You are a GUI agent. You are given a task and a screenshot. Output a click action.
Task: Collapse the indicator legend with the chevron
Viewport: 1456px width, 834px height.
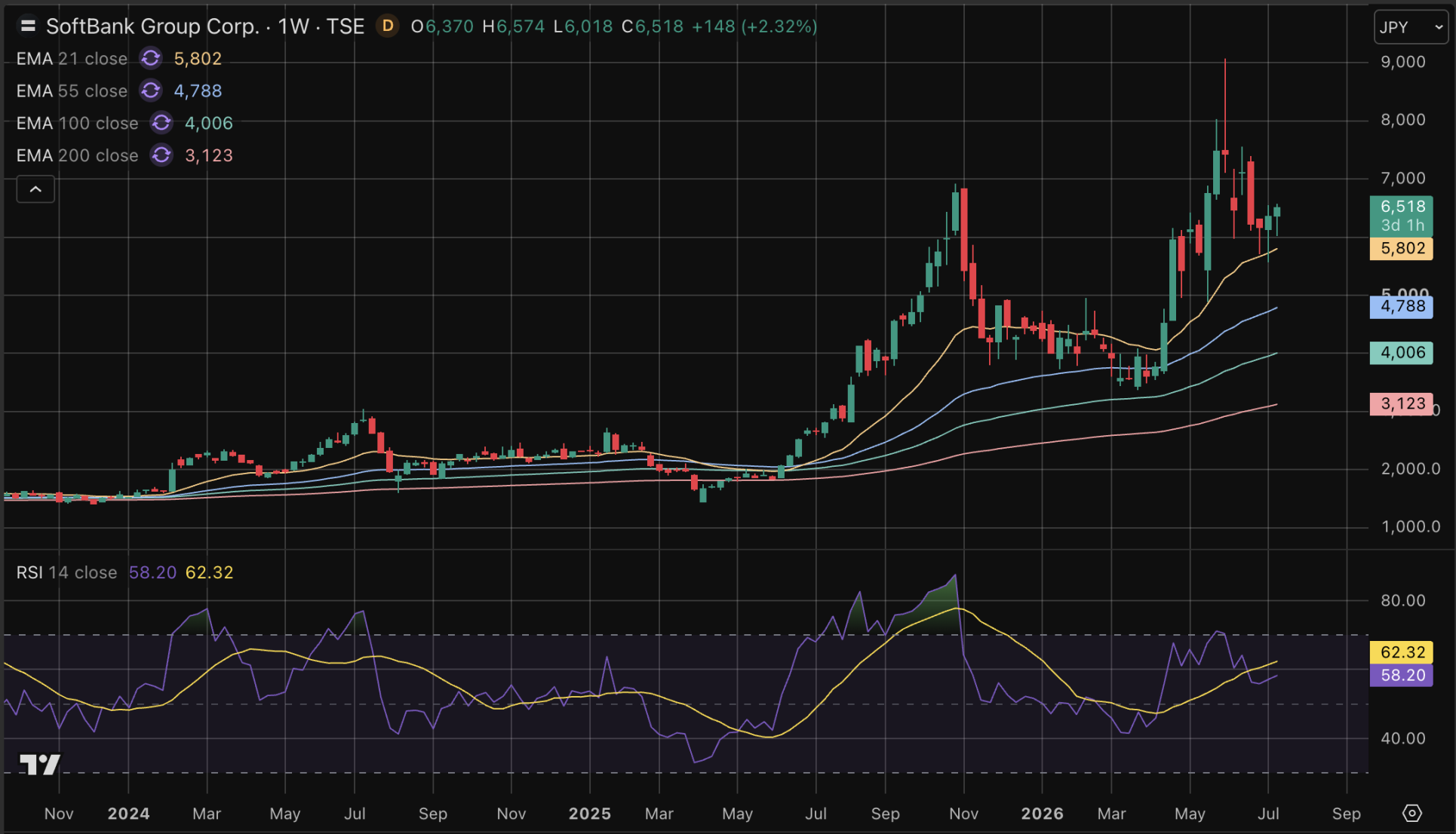35,189
